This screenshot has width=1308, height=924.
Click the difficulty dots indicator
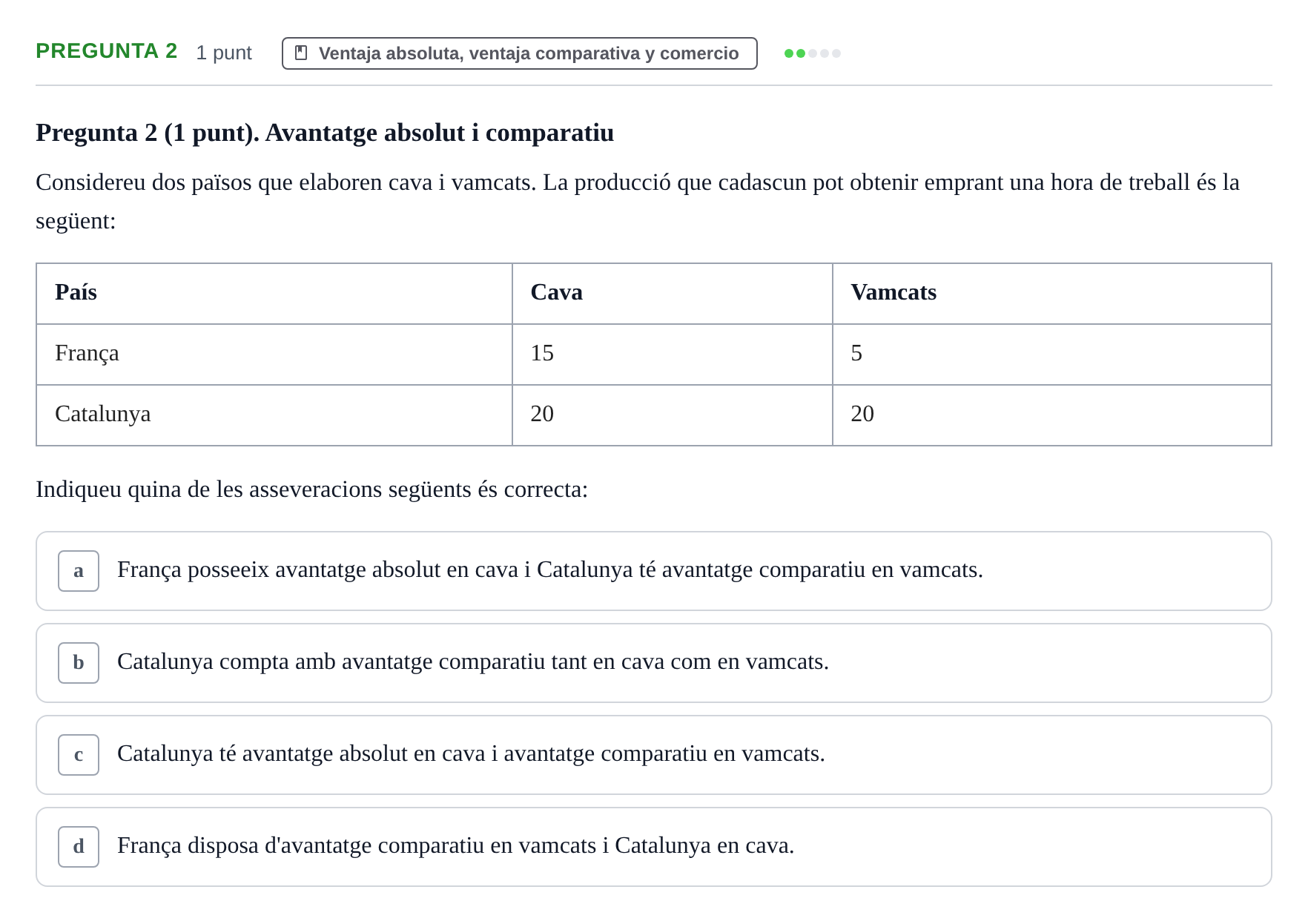click(813, 53)
